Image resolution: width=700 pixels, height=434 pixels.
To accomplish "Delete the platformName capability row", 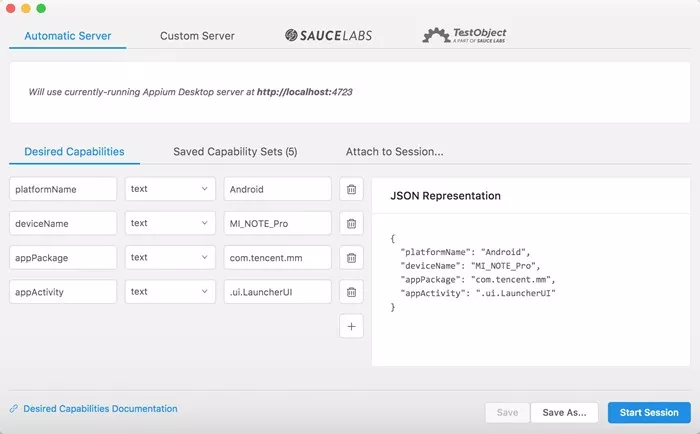I will tap(351, 189).
